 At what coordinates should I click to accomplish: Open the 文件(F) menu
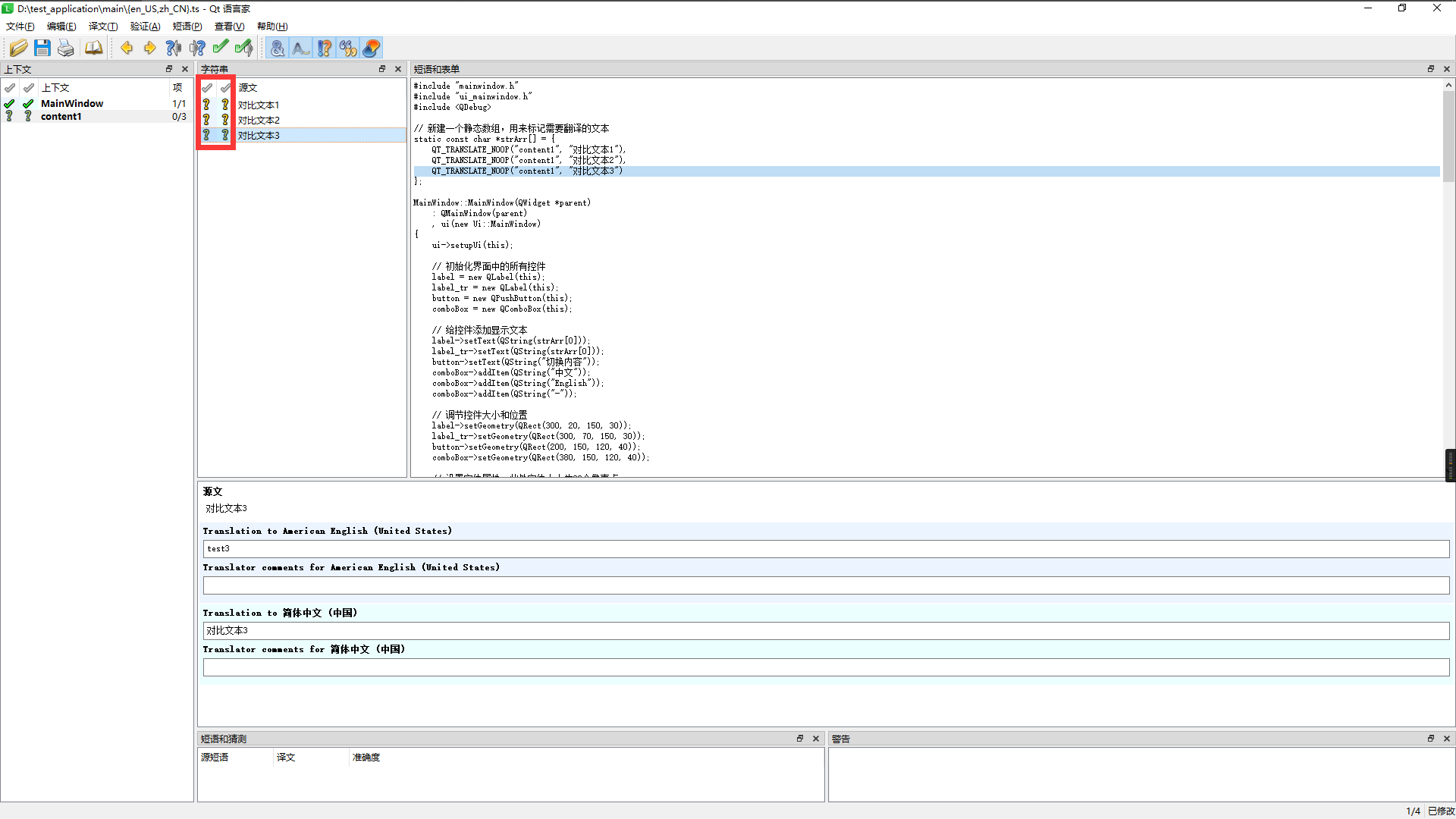[20, 27]
